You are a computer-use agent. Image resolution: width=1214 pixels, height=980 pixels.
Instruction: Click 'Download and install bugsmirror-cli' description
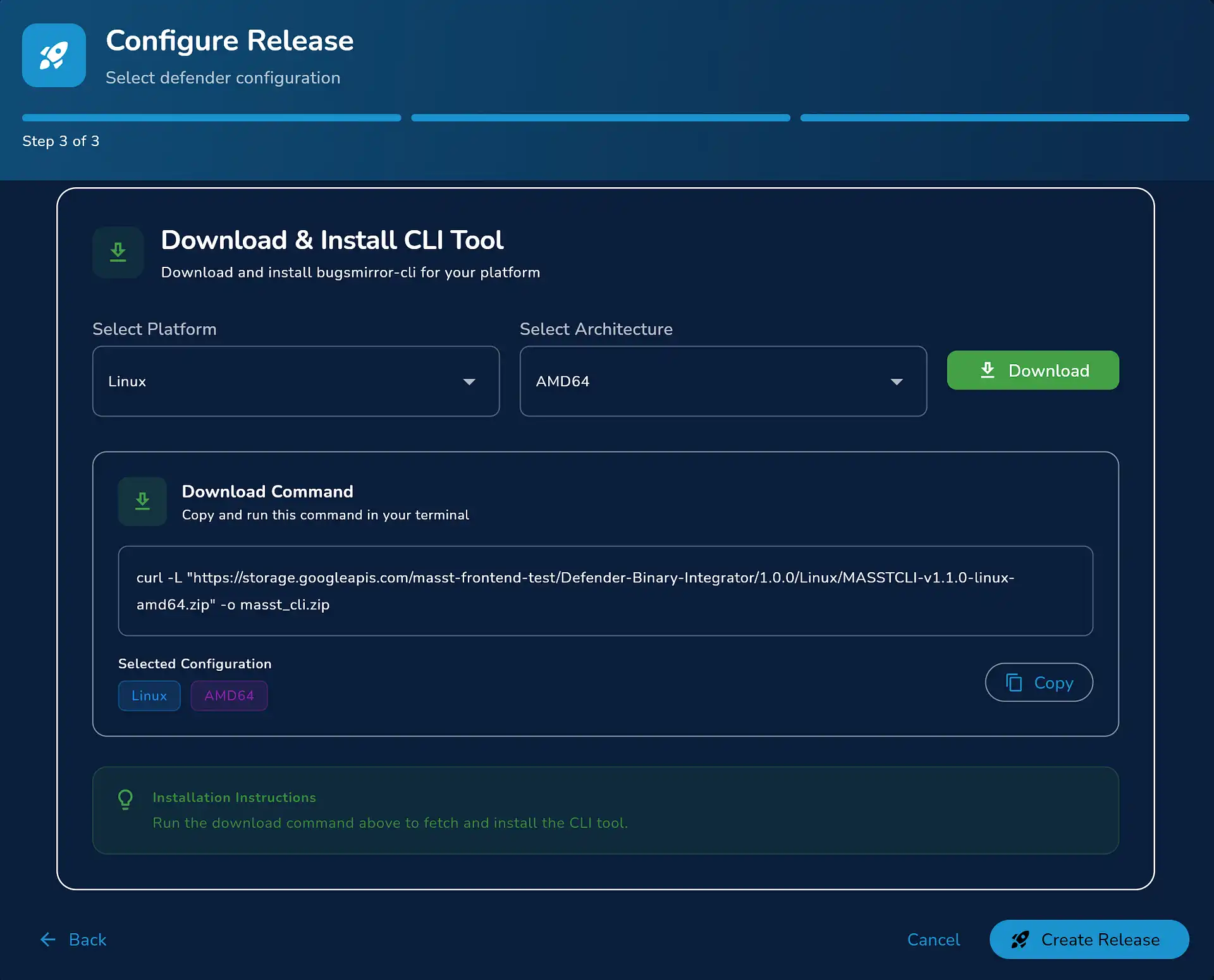(x=351, y=273)
